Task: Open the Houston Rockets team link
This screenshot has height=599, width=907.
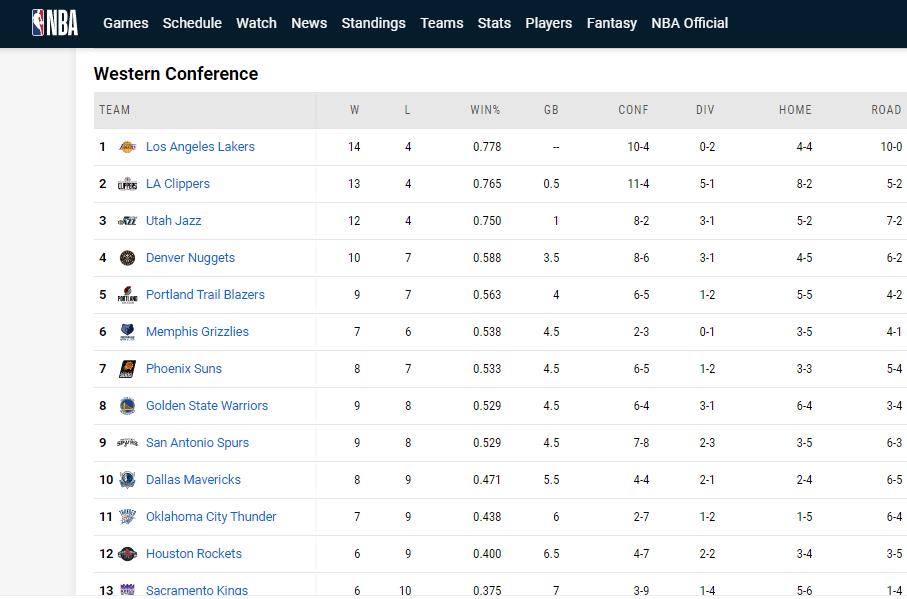Action: (x=194, y=554)
